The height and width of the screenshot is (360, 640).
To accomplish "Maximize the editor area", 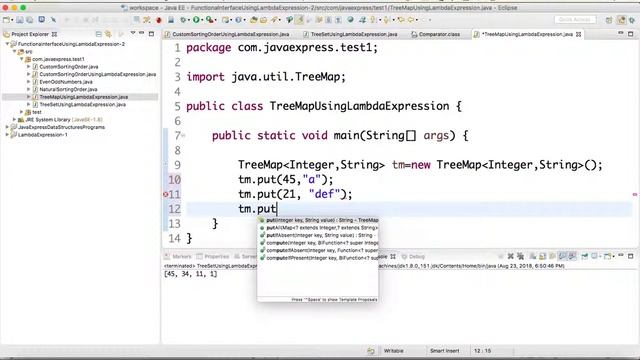I will tap(631, 34).
